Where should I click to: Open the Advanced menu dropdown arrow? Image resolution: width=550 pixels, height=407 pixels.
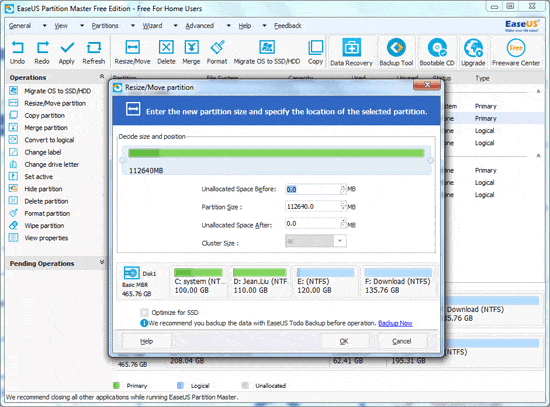[229, 26]
